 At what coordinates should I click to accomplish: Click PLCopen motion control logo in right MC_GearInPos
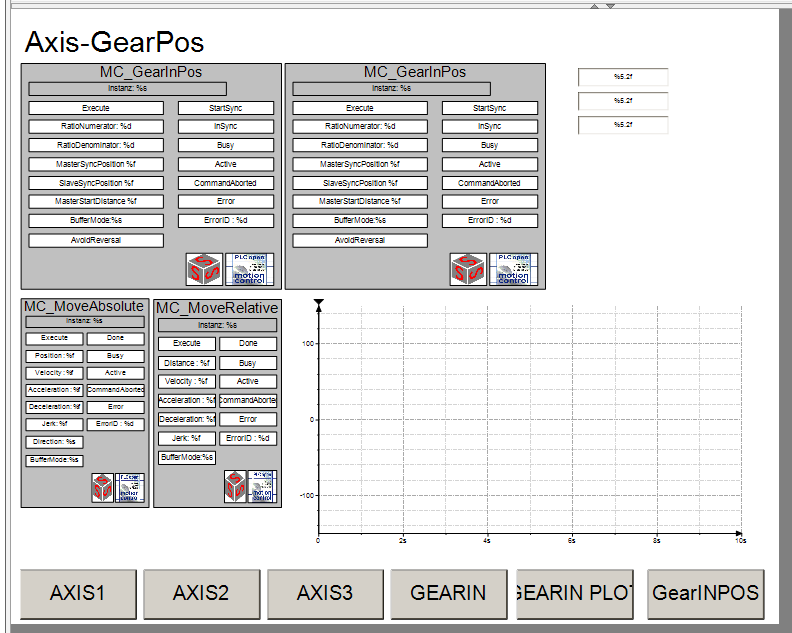[512, 269]
